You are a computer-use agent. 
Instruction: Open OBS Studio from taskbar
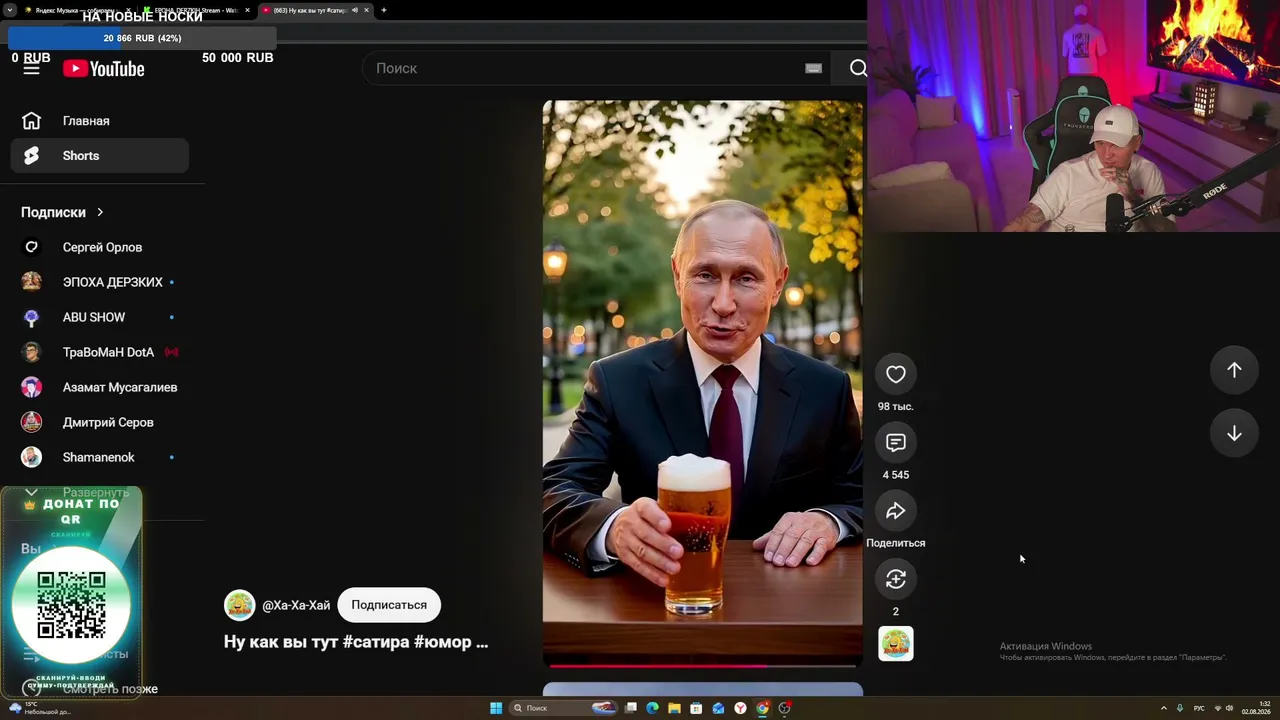click(785, 708)
